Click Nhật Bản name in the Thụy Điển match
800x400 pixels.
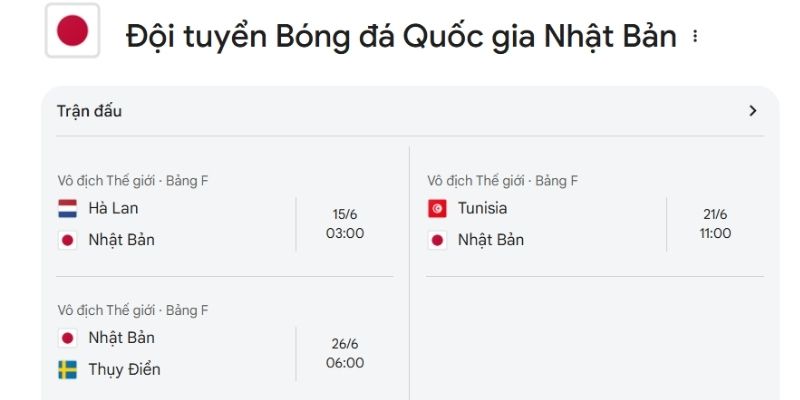121,338
